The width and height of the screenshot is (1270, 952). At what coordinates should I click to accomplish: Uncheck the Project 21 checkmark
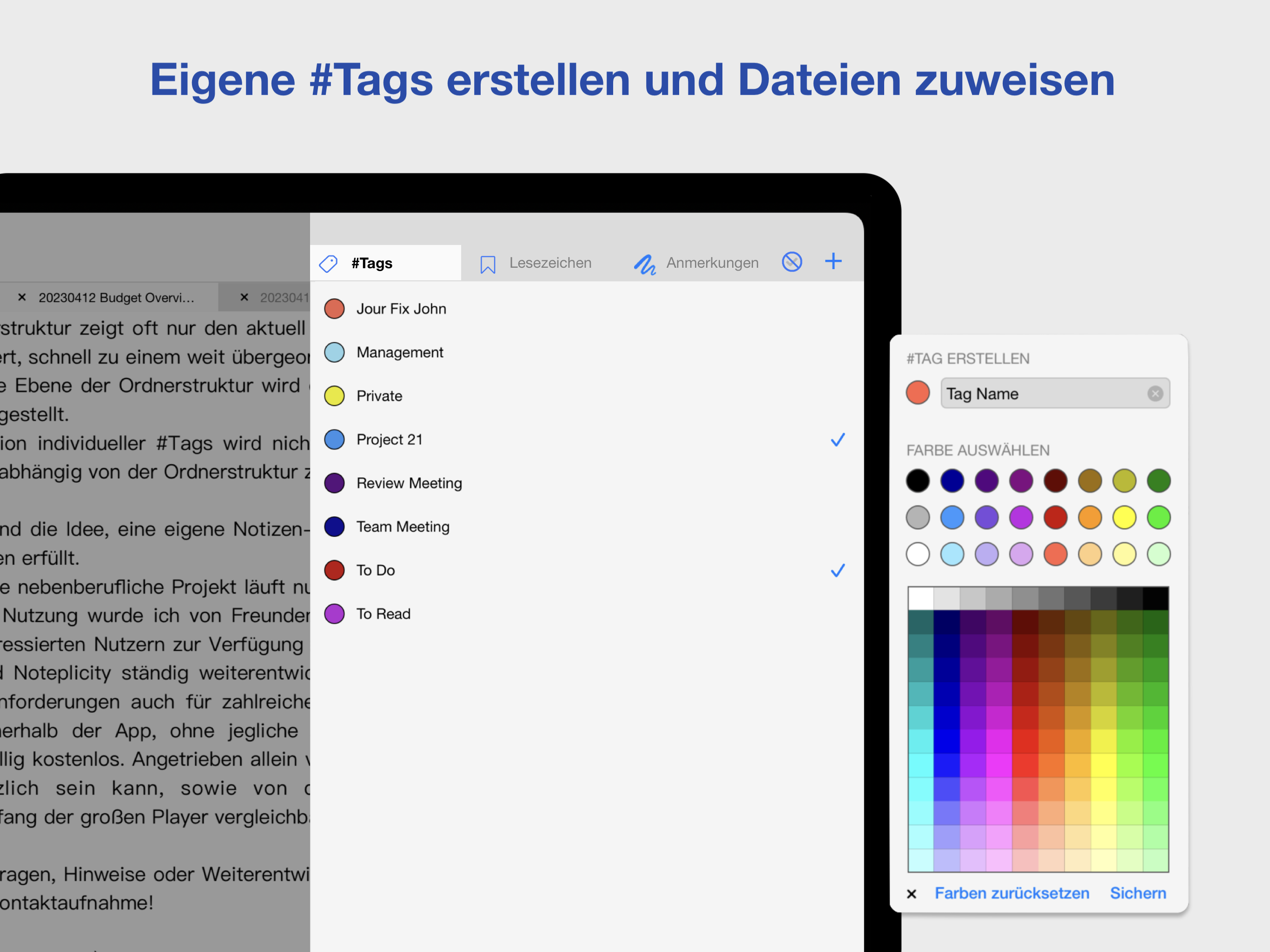click(x=838, y=440)
